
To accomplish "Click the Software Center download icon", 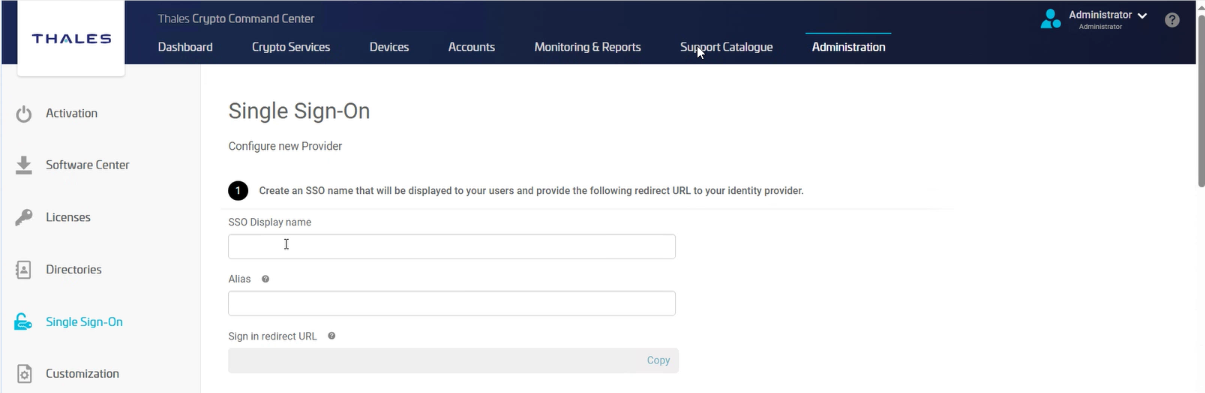I will click(x=24, y=165).
